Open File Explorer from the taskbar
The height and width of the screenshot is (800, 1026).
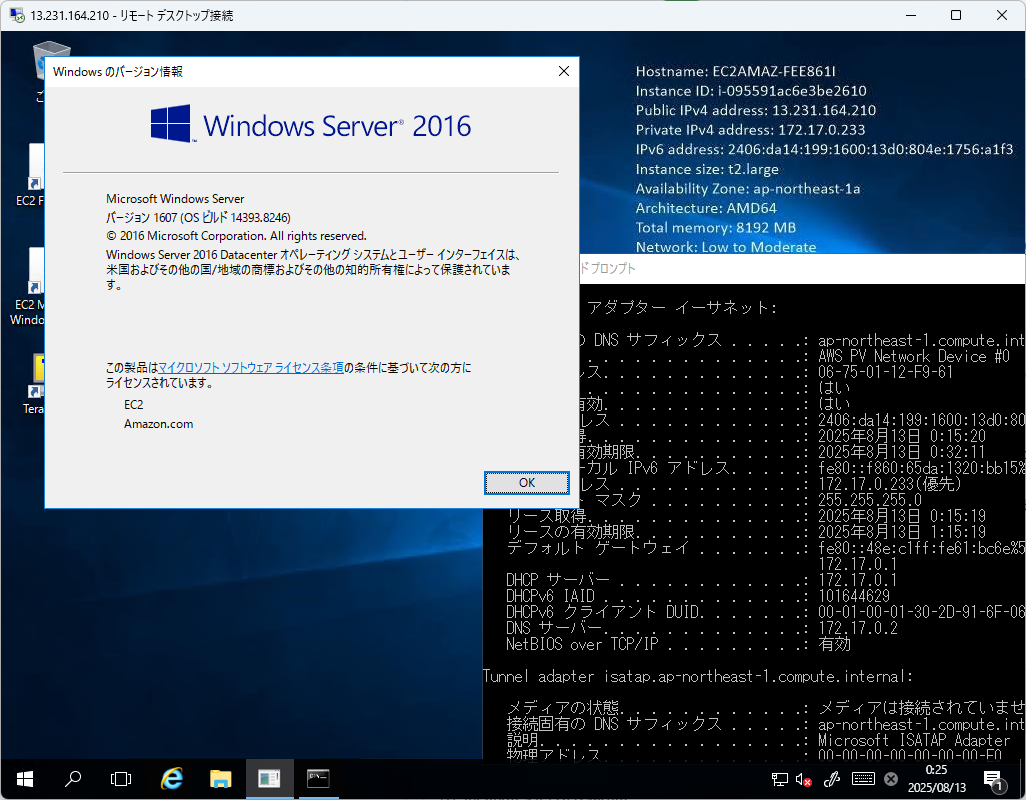coord(220,778)
